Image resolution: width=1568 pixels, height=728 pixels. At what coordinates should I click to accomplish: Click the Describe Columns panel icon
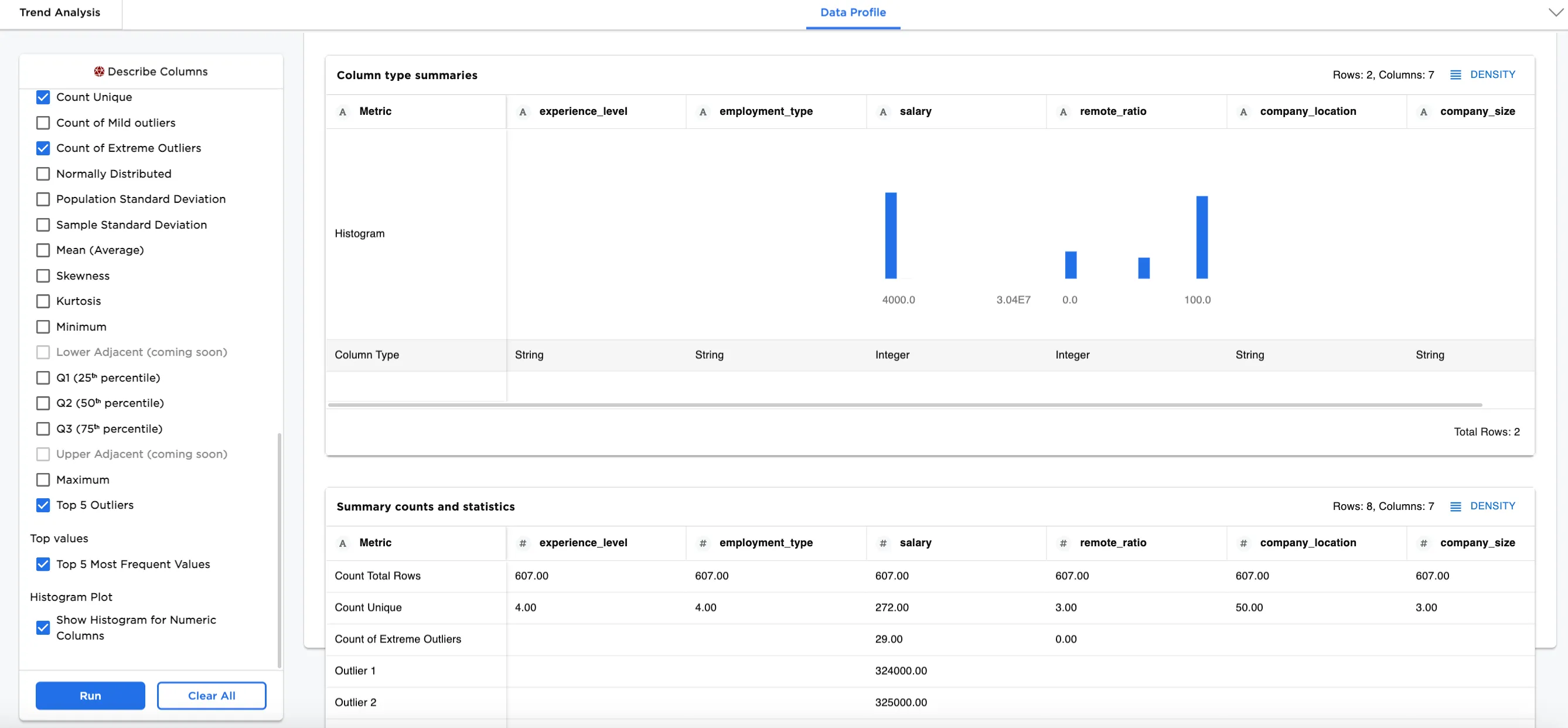coord(100,72)
